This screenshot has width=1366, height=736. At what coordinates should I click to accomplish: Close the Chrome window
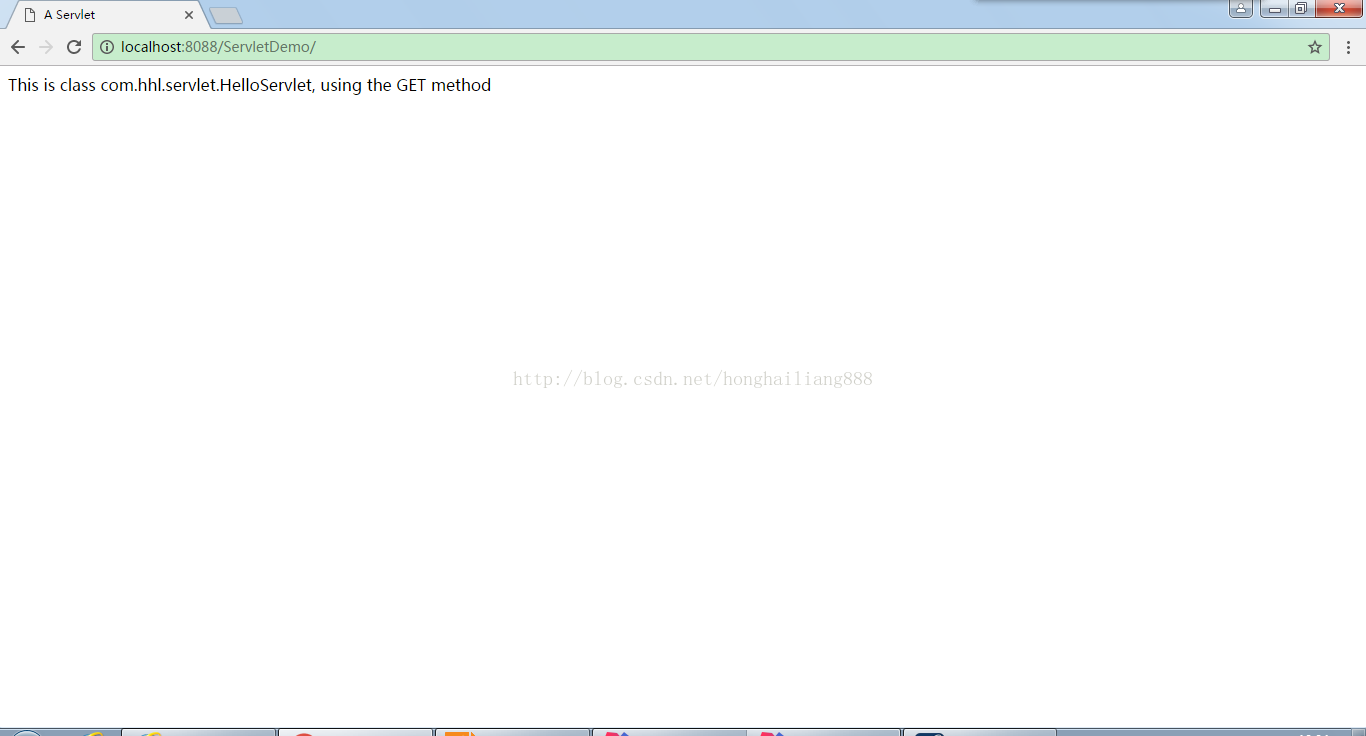(x=1339, y=9)
